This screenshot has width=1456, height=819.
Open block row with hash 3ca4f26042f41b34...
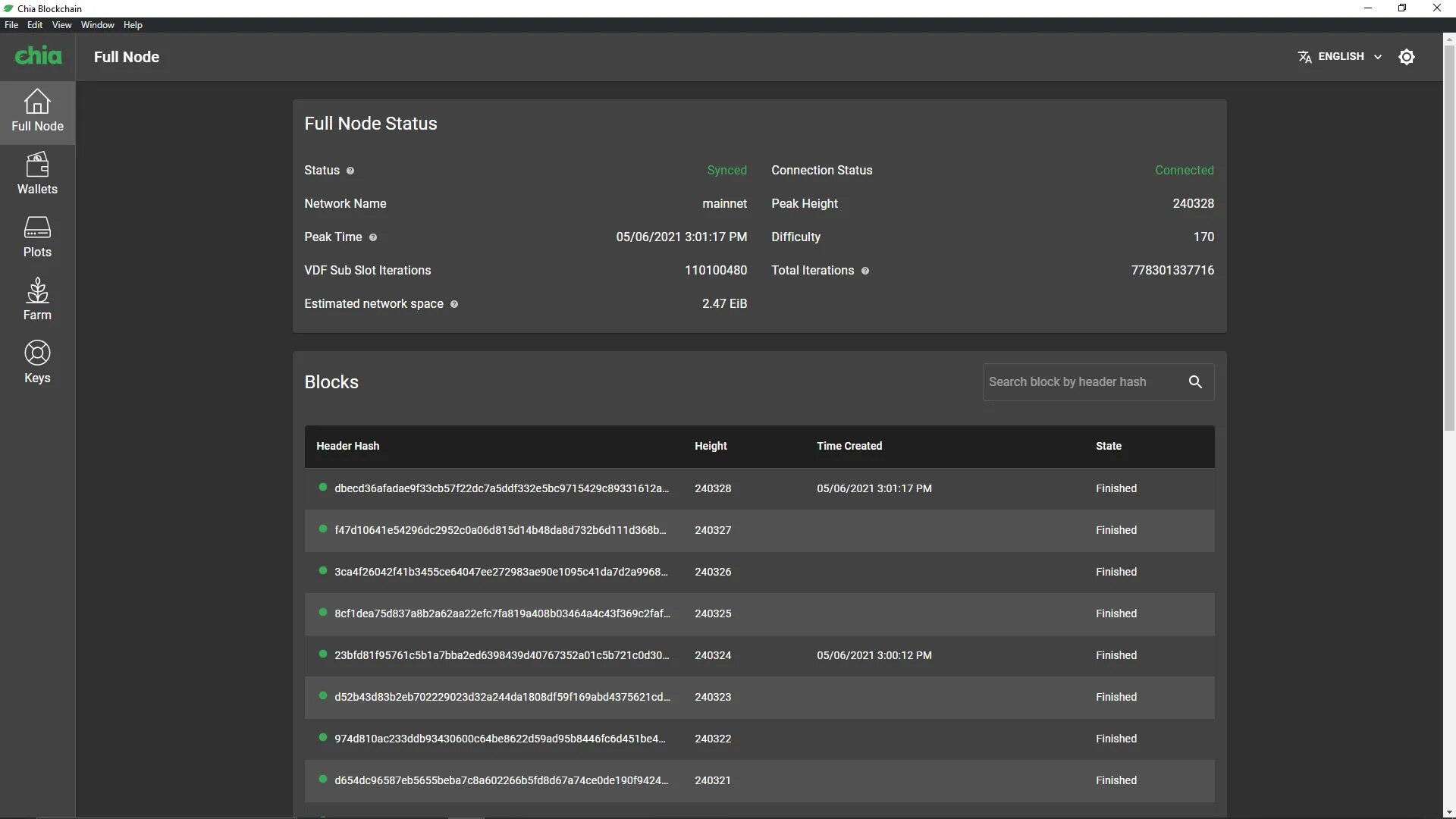759,572
